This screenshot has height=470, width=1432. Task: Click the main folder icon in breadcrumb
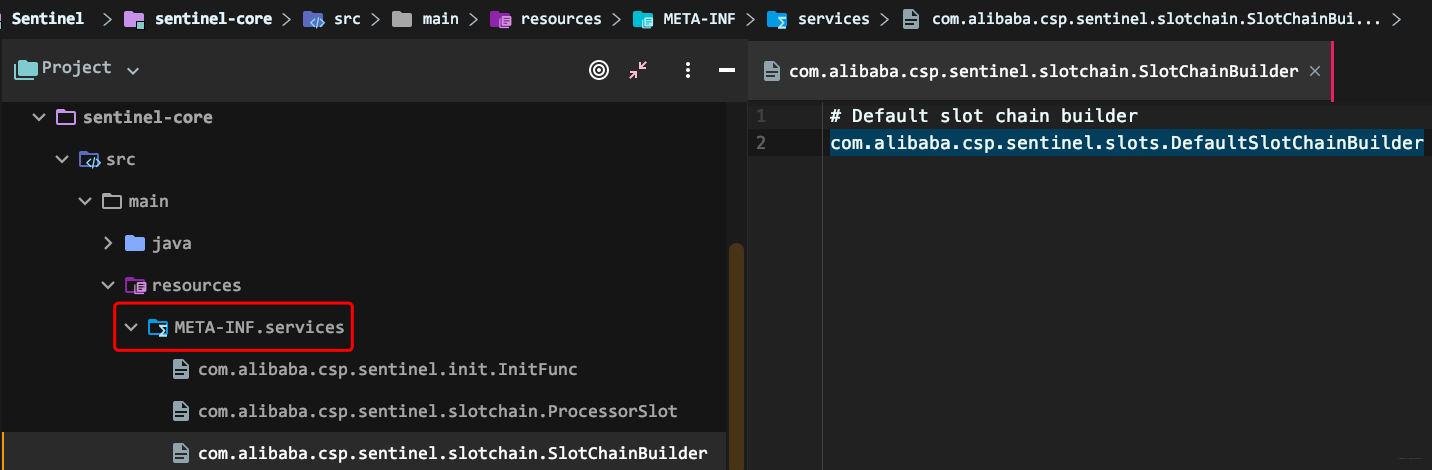(401, 18)
